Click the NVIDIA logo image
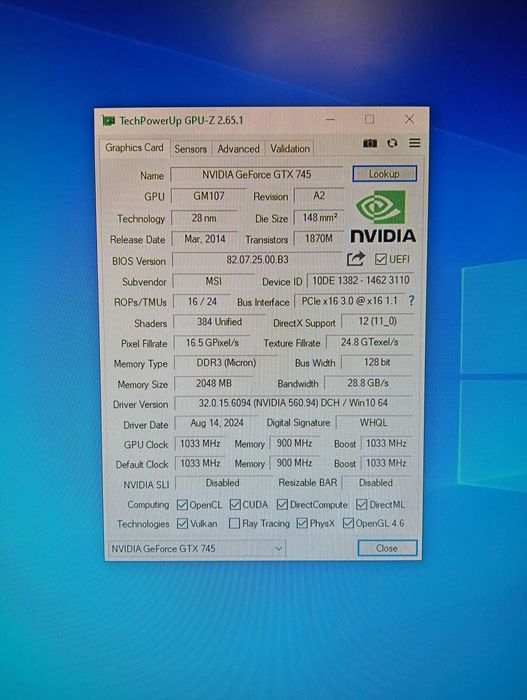Screen dimensions: 527x700 coord(383,217)
